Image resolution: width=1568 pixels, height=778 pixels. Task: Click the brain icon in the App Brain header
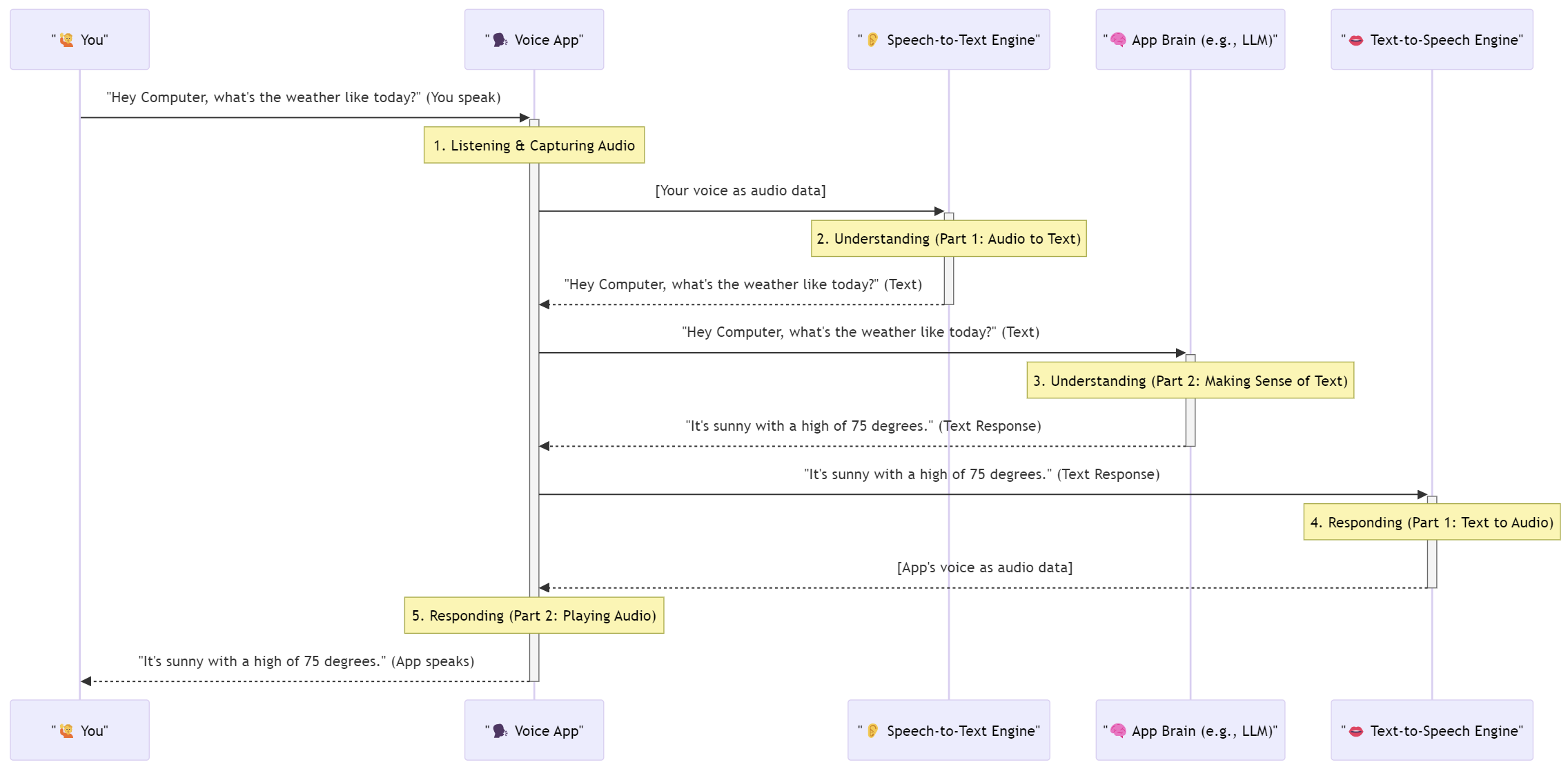coord(1119,39)
